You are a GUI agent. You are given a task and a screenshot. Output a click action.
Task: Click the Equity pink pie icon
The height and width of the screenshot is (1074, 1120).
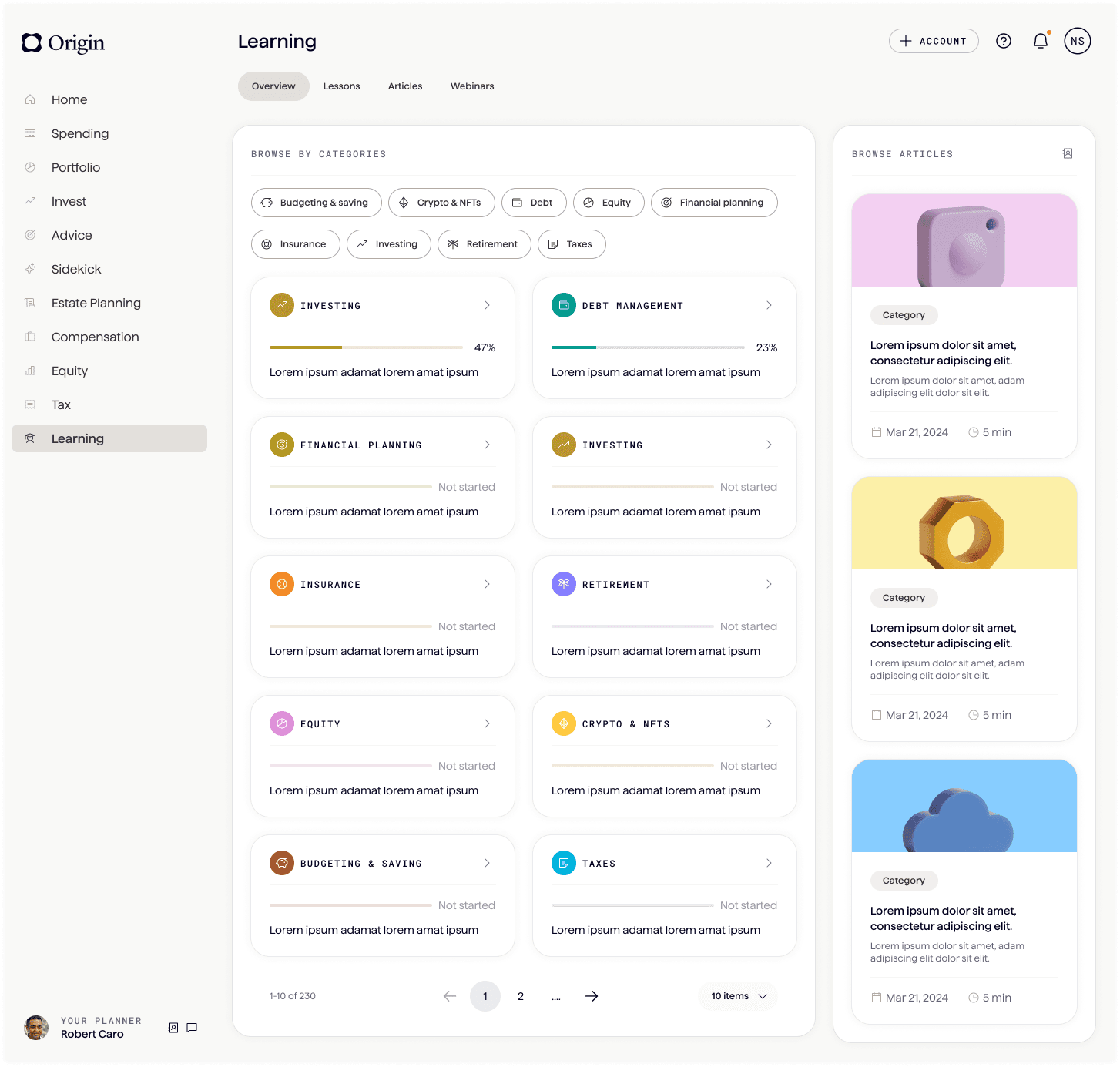(x=282, y=723)
